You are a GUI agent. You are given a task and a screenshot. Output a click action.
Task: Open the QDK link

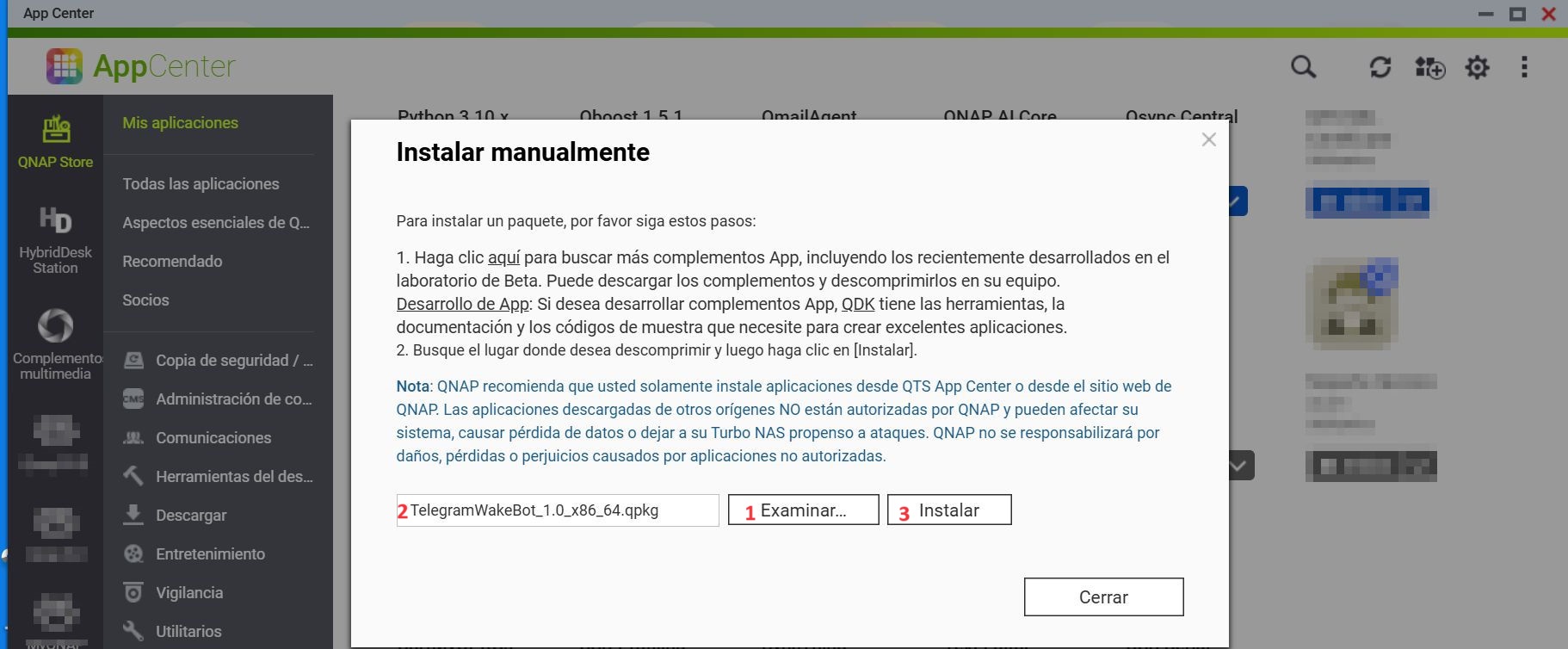pos(857,304)
